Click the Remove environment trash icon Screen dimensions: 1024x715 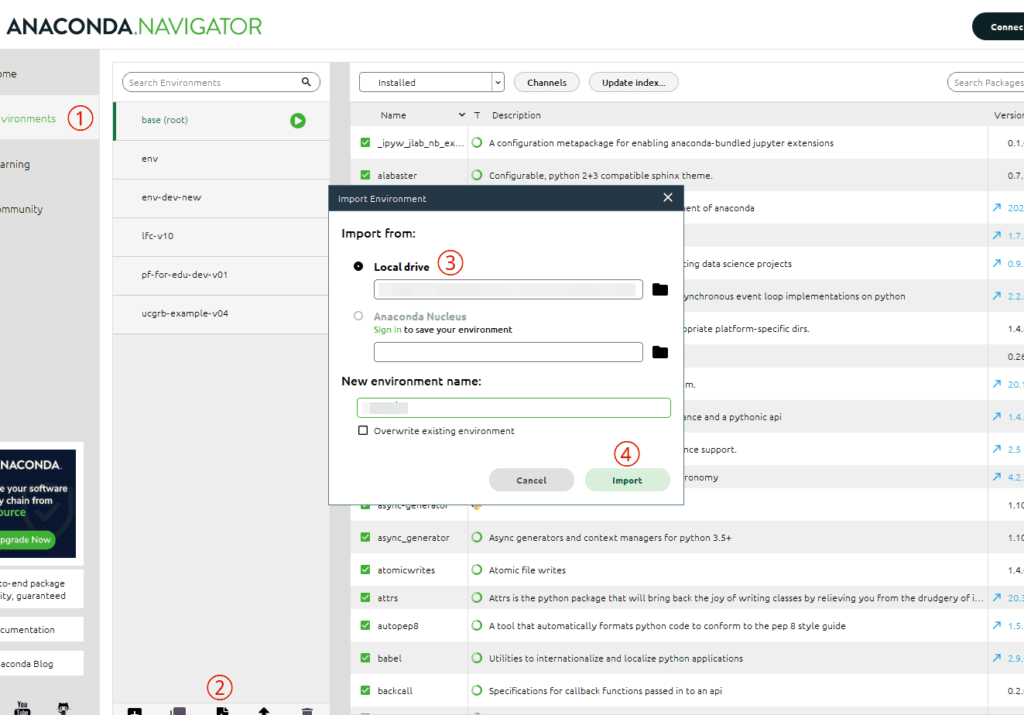[307, 711]
